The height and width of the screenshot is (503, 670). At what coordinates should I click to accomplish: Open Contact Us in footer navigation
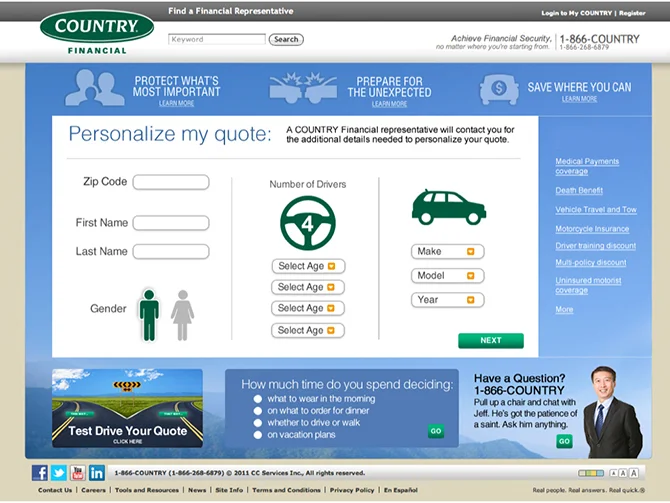click(x=55, y=490)
